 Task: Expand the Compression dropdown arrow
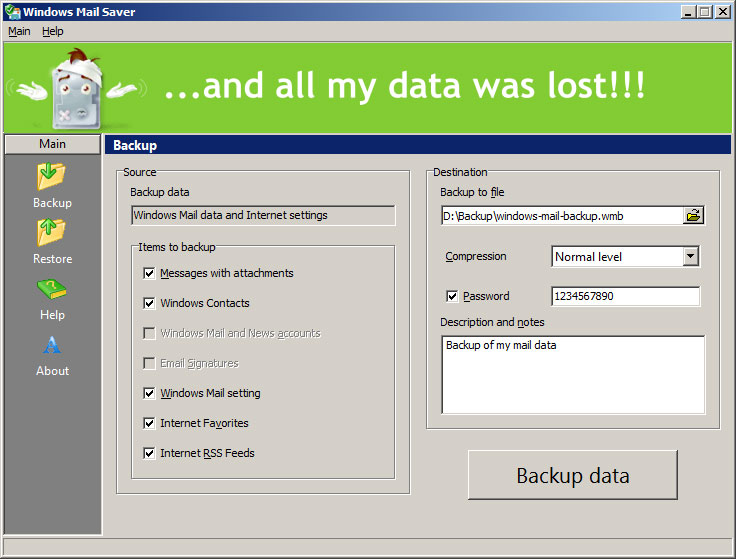pyautogui.click(x=690, y=256)
